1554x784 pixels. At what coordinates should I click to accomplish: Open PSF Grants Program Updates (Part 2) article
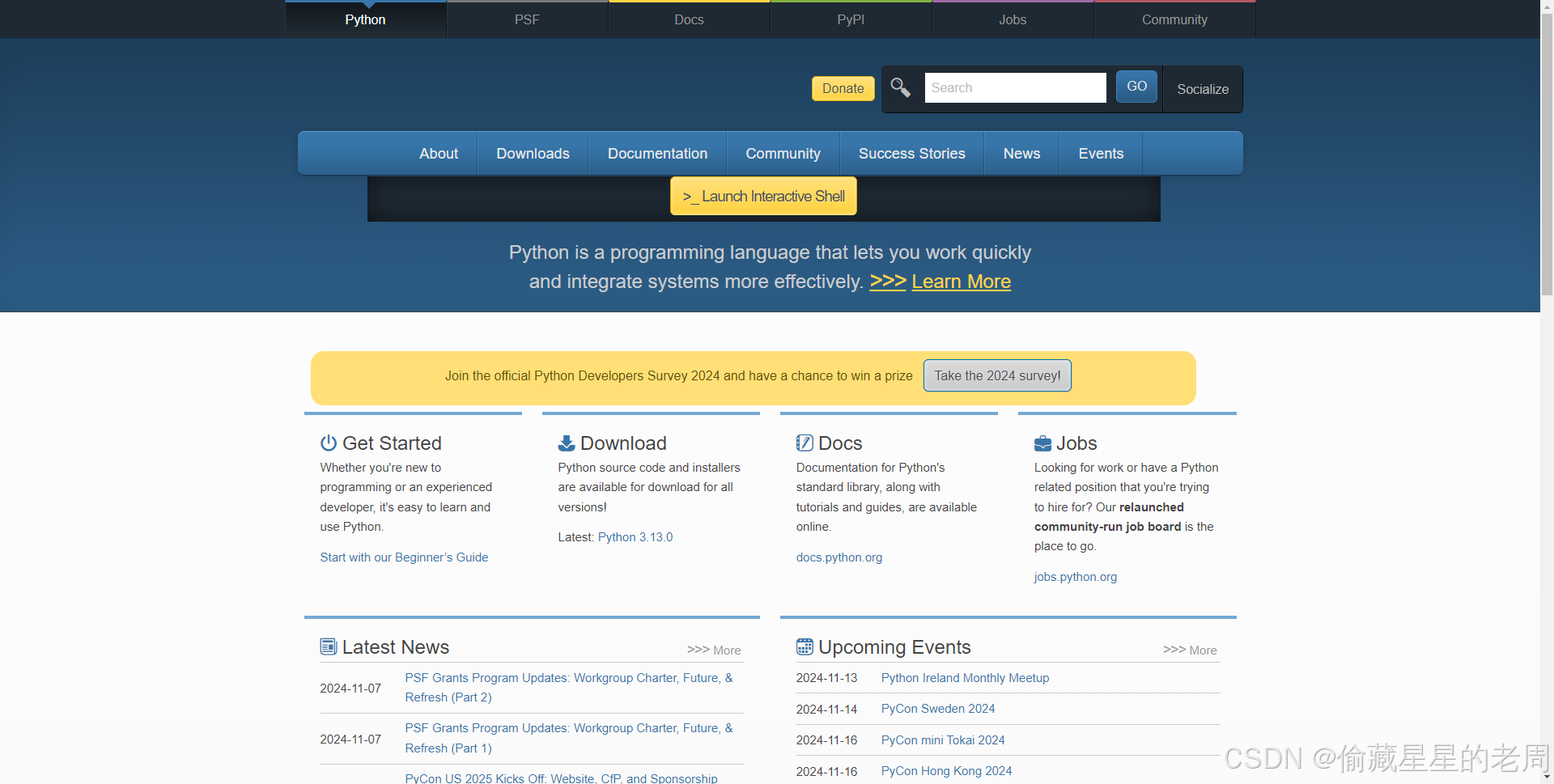coord(569,687)
